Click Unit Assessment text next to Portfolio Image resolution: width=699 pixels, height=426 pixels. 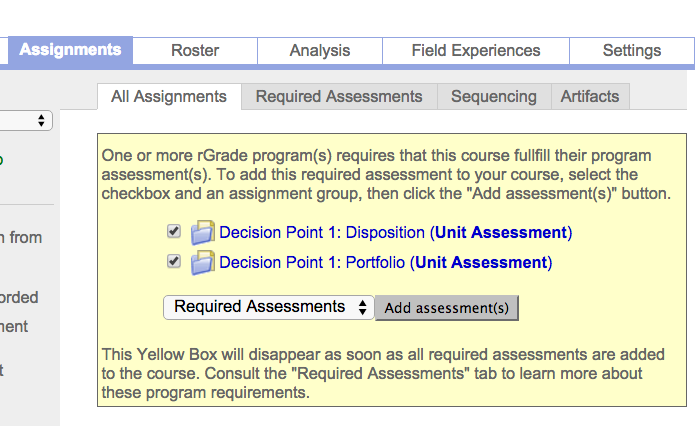coord(481,263)
